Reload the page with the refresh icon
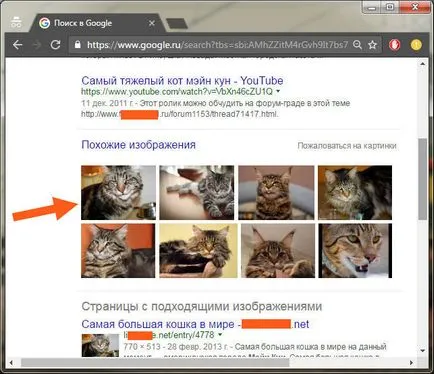Screen dimensions: 434x374 click(55, 45)
